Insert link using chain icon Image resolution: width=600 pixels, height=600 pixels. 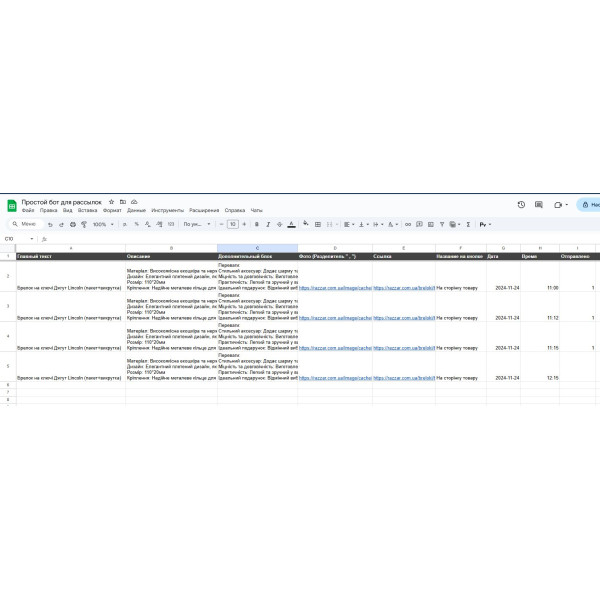(x=408, y=224)
